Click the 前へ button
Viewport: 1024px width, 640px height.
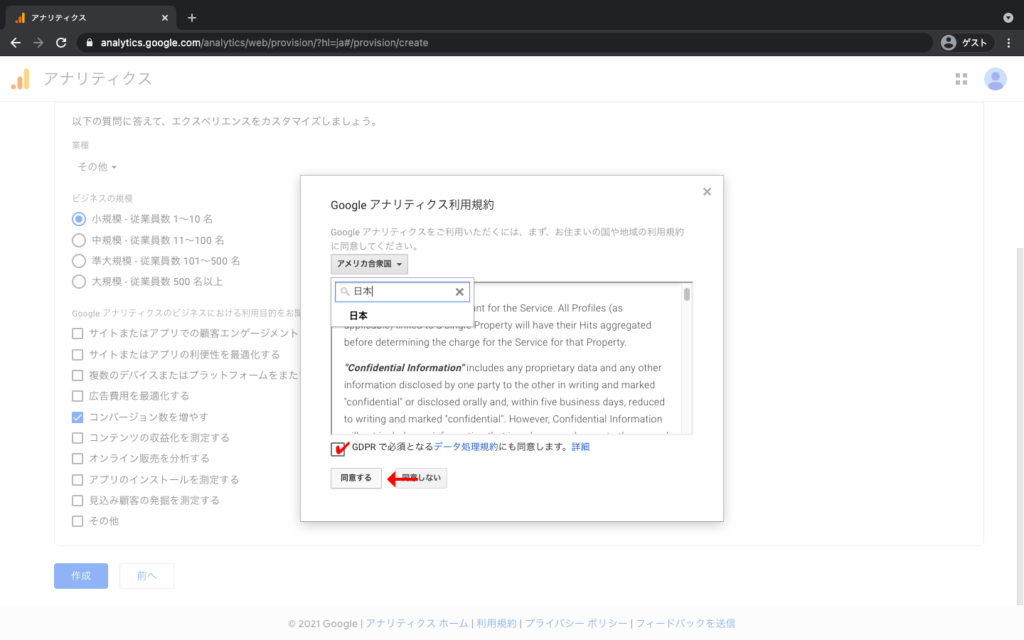(x=146, y=576)
